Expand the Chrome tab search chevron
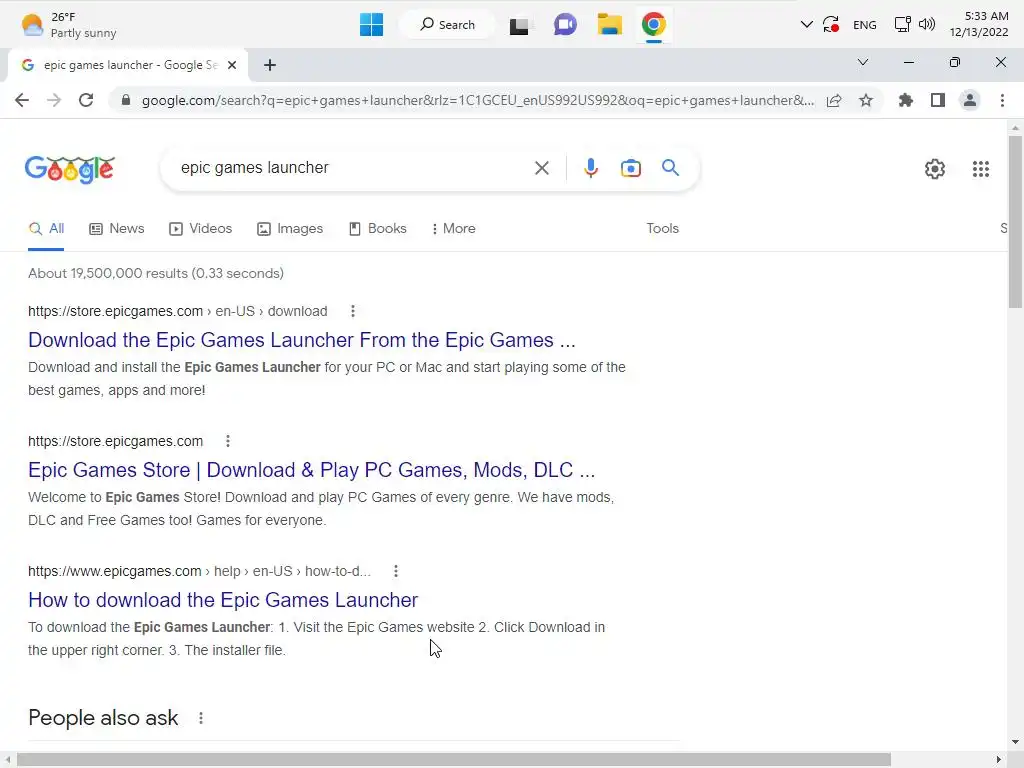The height and width of the screenshot is (768, 1024). [863, 62]
